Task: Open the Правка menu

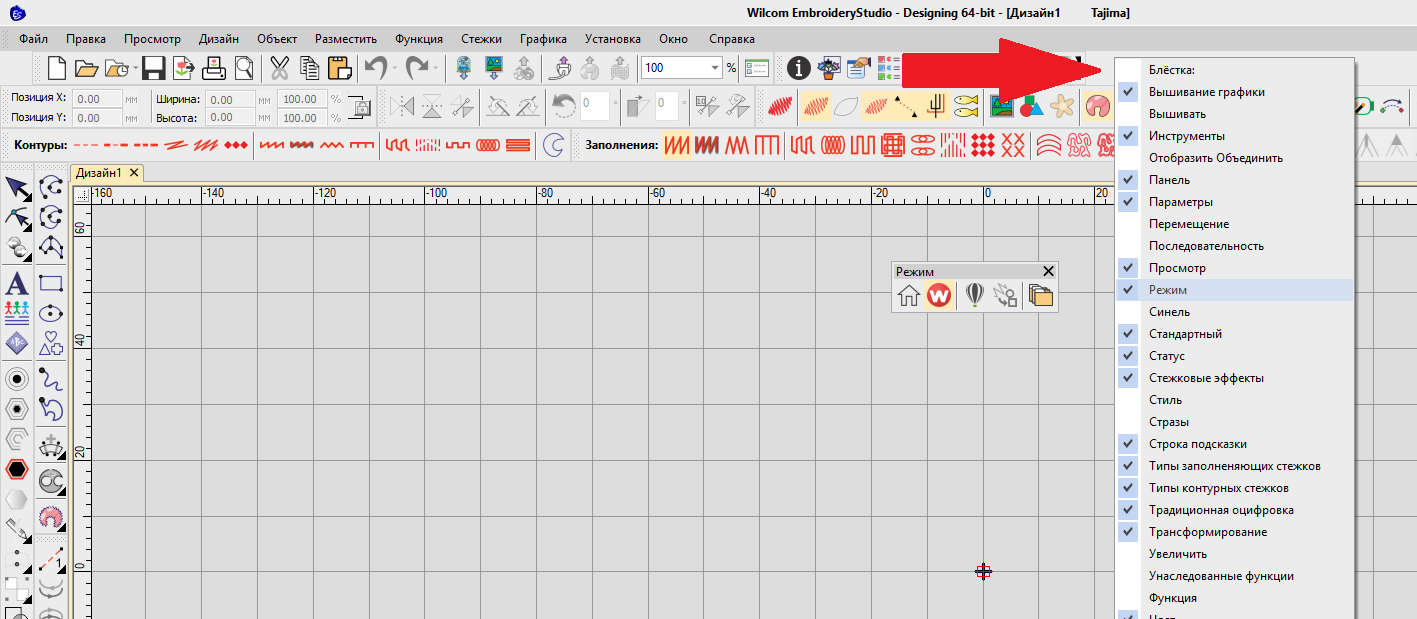Action: pyautogui.click(x=86, y=39)
